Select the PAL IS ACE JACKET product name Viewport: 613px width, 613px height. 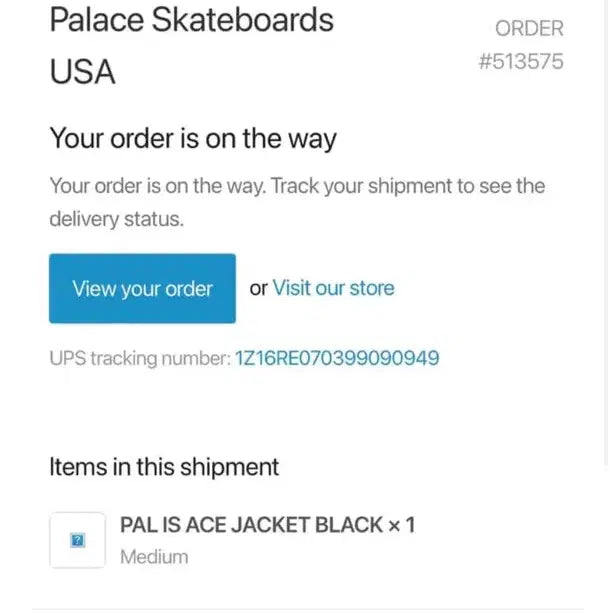(218, 525)
